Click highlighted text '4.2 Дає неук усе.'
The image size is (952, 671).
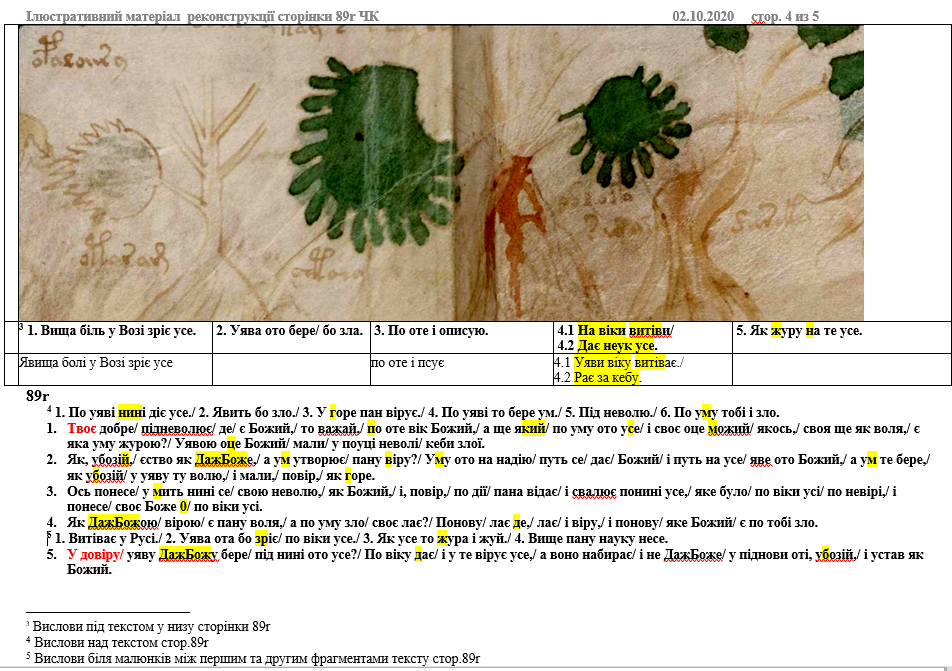(x=607, y=346)
